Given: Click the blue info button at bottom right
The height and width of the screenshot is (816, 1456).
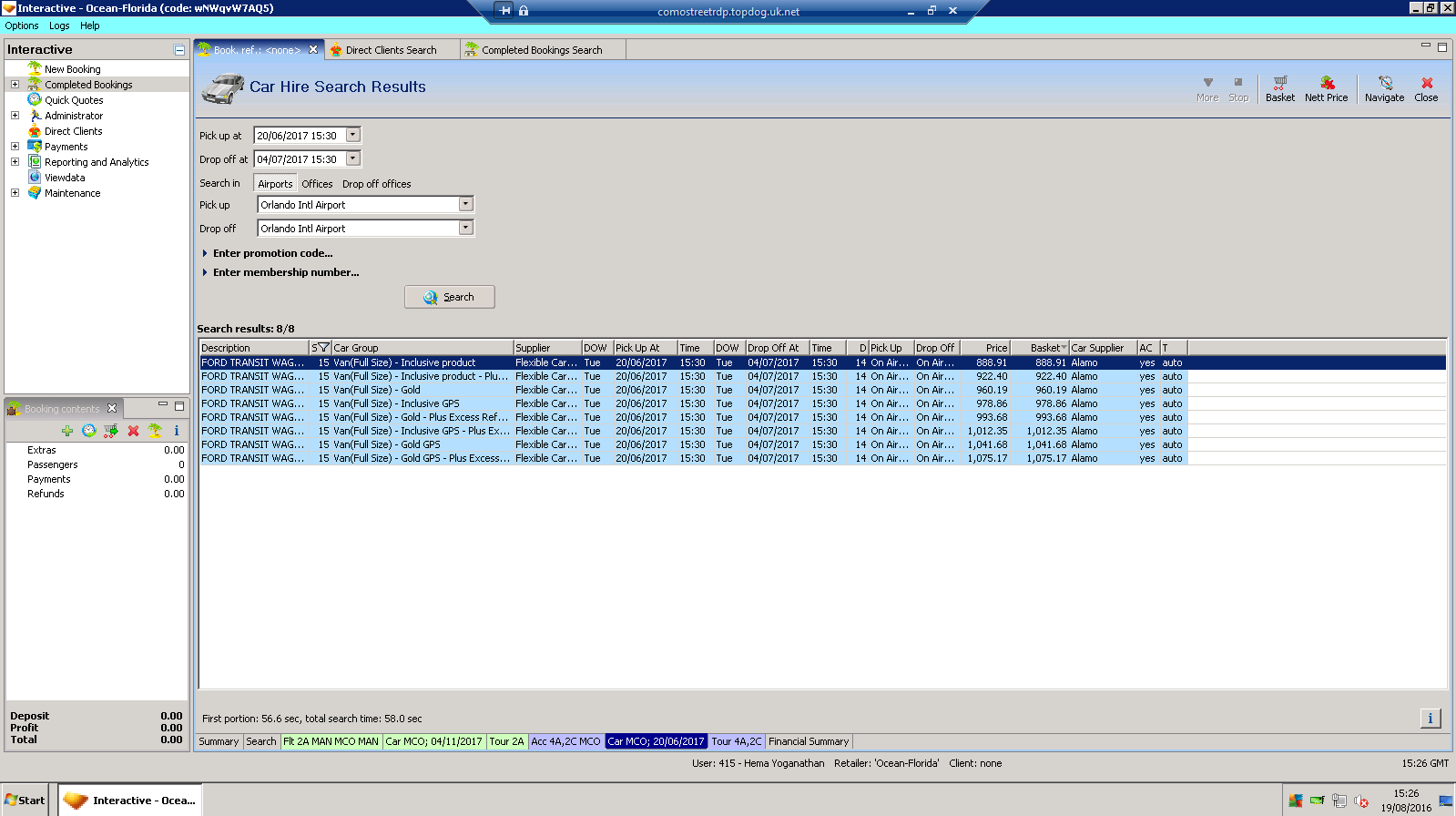Looking at the screenshot, I should point(1430,719).
